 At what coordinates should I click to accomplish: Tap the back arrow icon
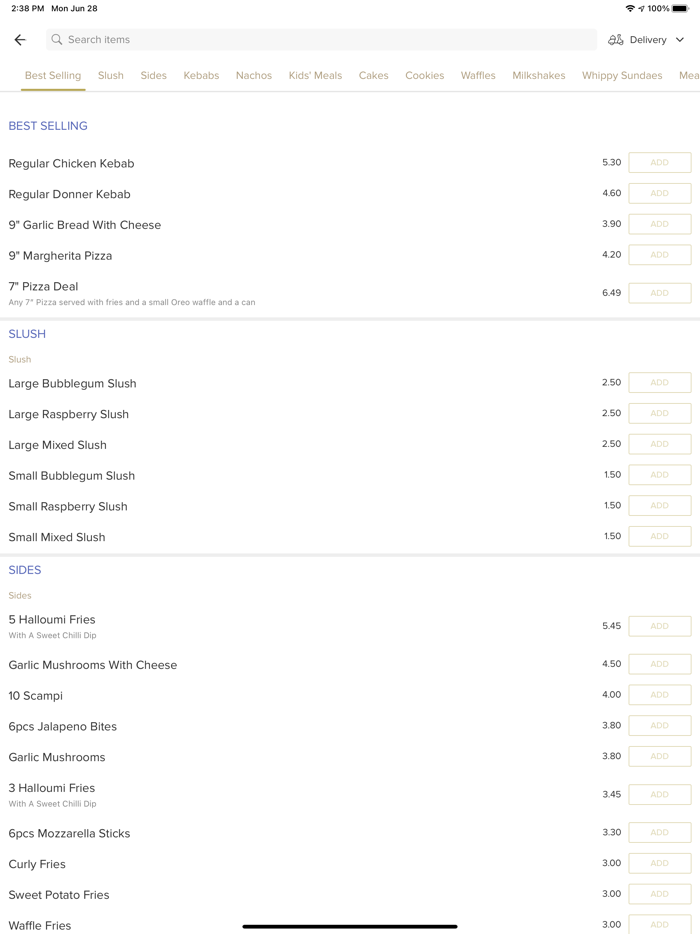(x=20, y=40)
